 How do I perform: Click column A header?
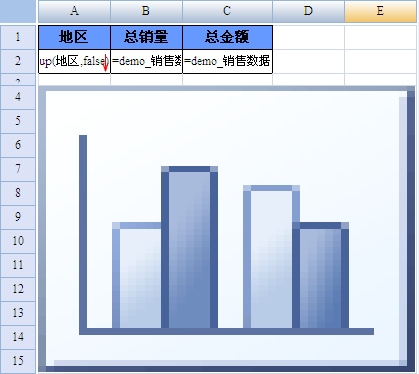pyautogui.click(x=74, y=11)
